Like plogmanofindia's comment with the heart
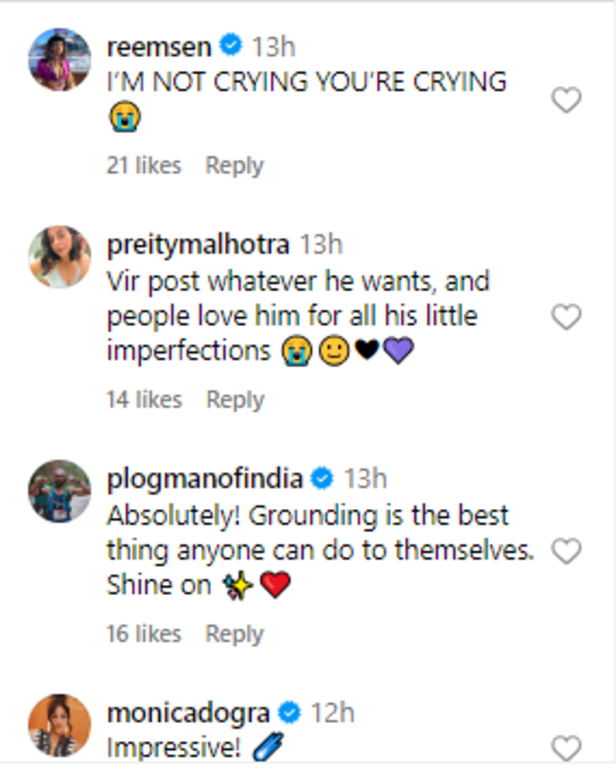This screenshot has width=616, height=770. click(x=566, y=551)
